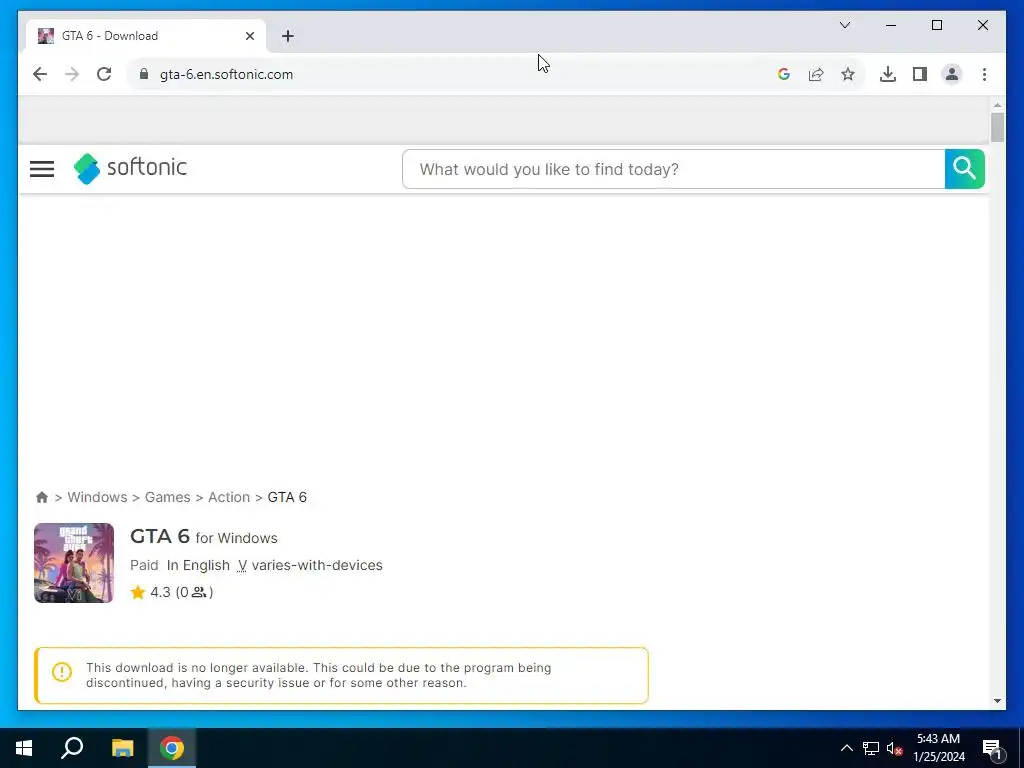The image size is (1024, 768).
Task: Open Chrome three-dot menu
Action: [x=984, y=74]
